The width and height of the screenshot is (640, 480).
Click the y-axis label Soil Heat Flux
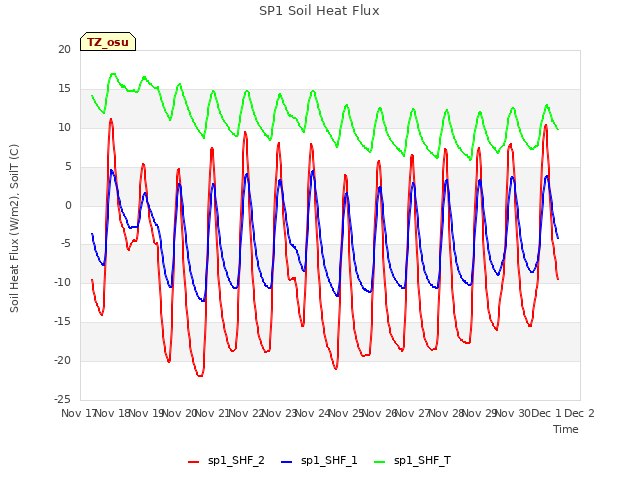14,228
